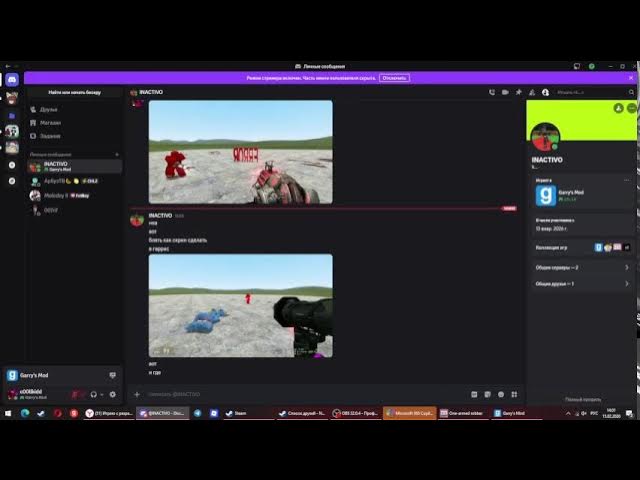Click the message input box for INACTIVO

[x=306, y=395]
